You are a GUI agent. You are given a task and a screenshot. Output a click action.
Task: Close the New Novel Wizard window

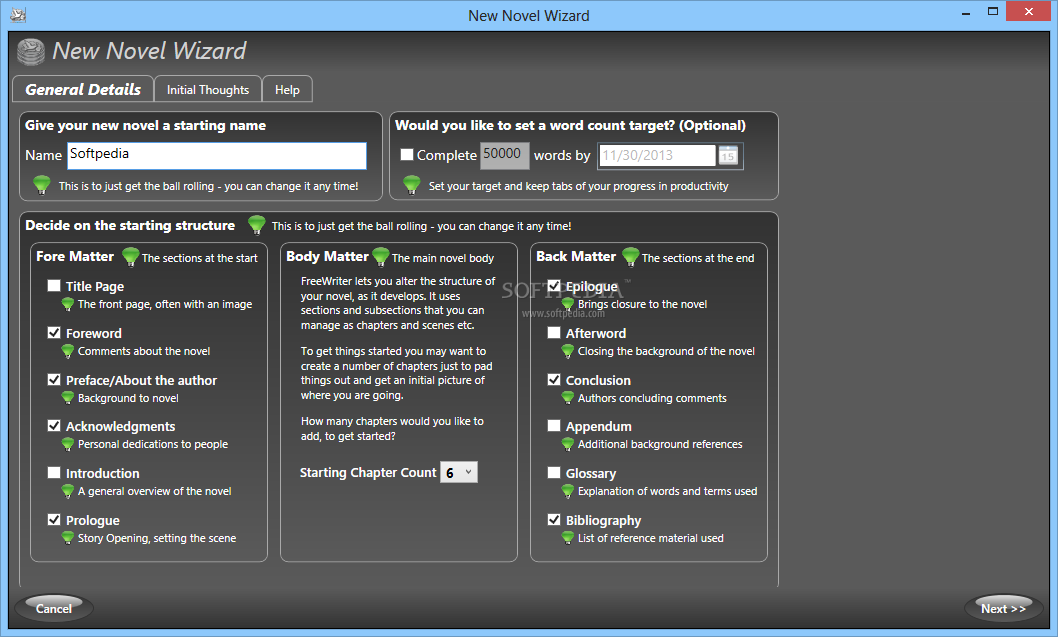(x=1028, y=11)
